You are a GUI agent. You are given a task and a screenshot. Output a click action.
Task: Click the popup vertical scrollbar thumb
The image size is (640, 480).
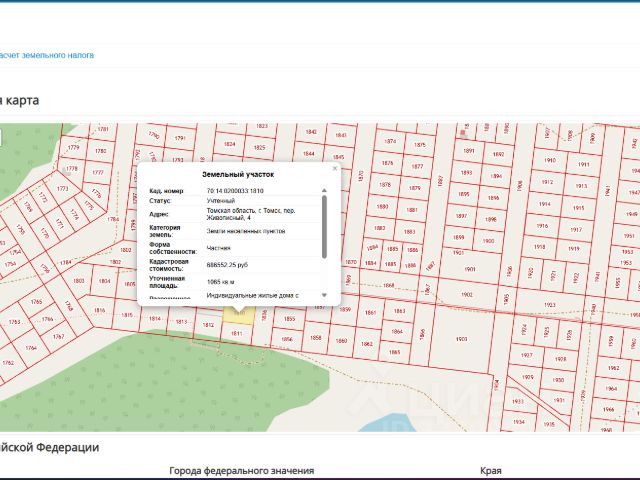click(x=324, y=226)
